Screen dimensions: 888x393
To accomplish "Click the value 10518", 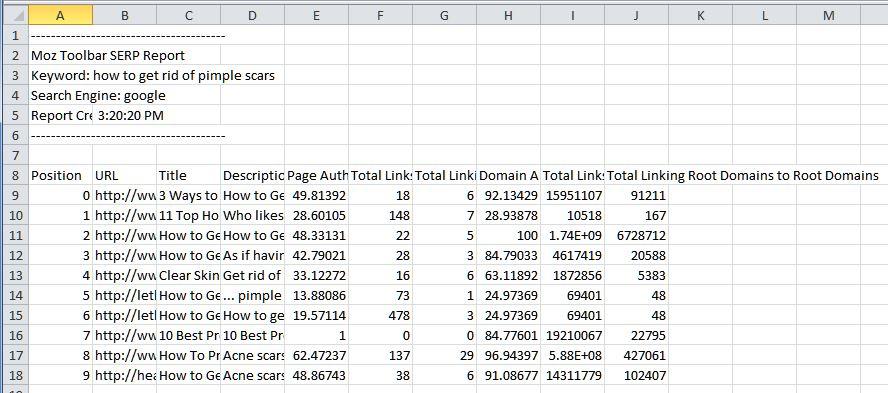I will click(573, 216).
